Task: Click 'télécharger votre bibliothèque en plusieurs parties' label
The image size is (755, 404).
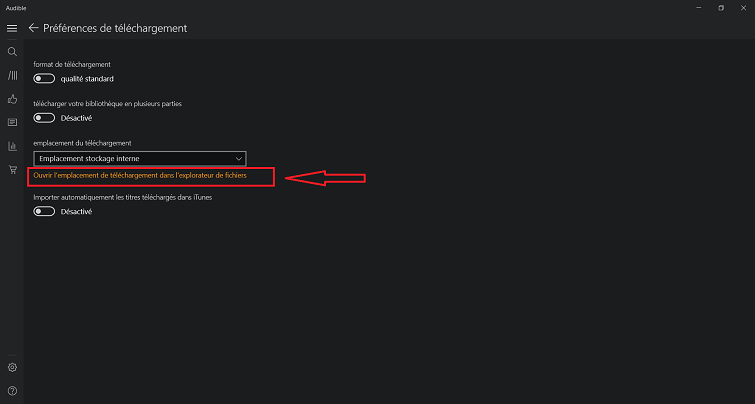Action: click(107, 104)
